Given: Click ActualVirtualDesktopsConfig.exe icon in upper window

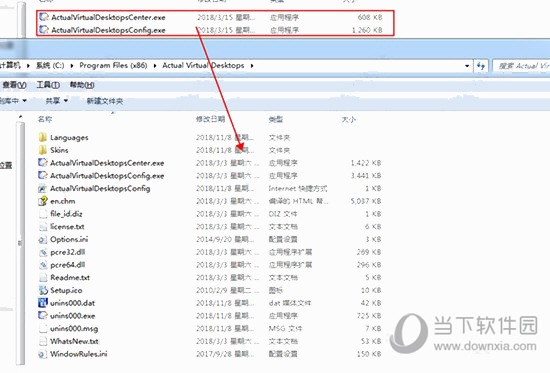Looking at the screenshot, I should [44, 30].
